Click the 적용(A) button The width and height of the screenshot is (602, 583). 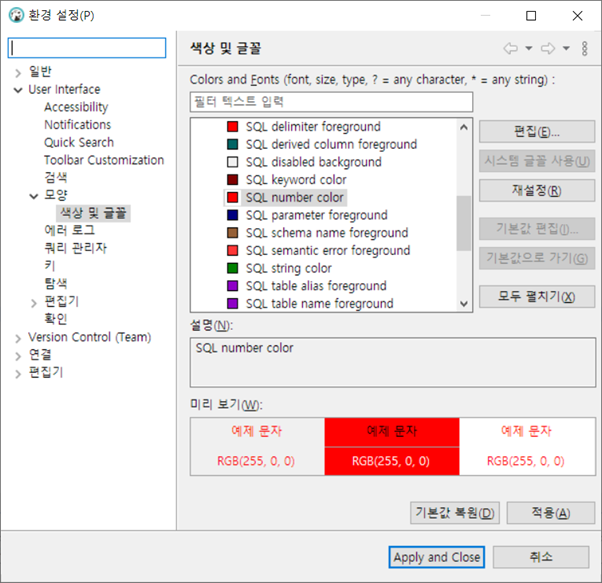(x=551, y=513)
